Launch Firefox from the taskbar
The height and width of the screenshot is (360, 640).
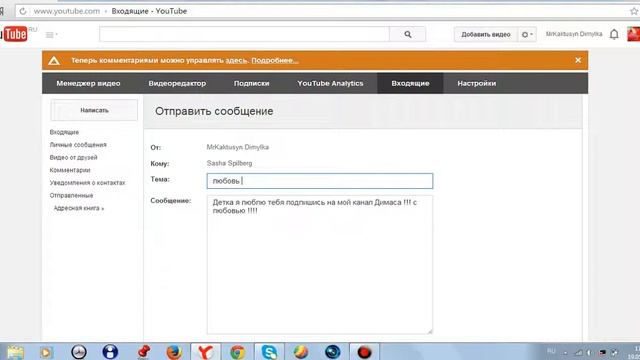click(x=174, y=352)
